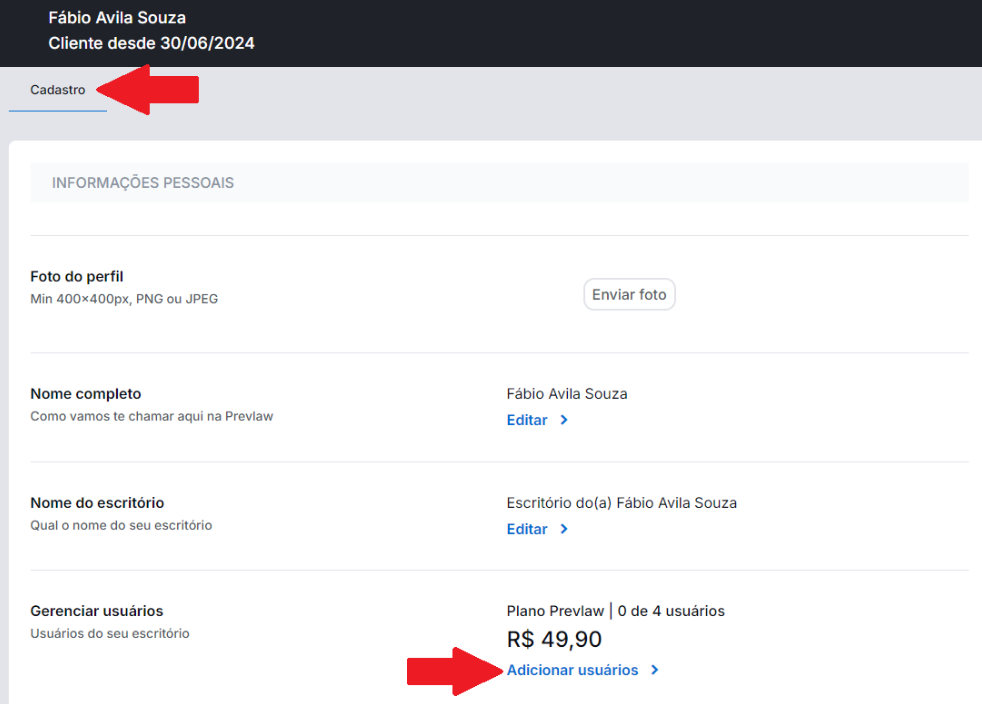Select the 'Plano Prevlaw | 0 de 4 usuários' text
The image size is (982, 704).
pos(616,611)
